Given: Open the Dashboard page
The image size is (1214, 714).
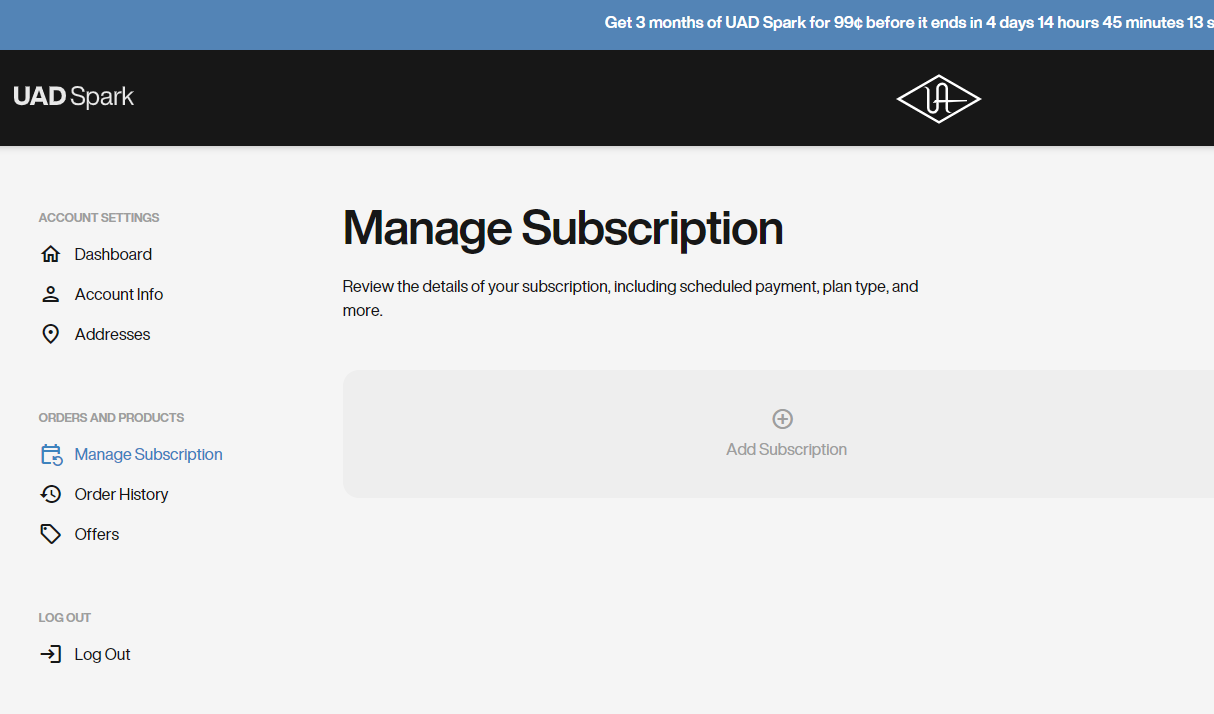Looking at the screenshot, I should click(113, 254).
